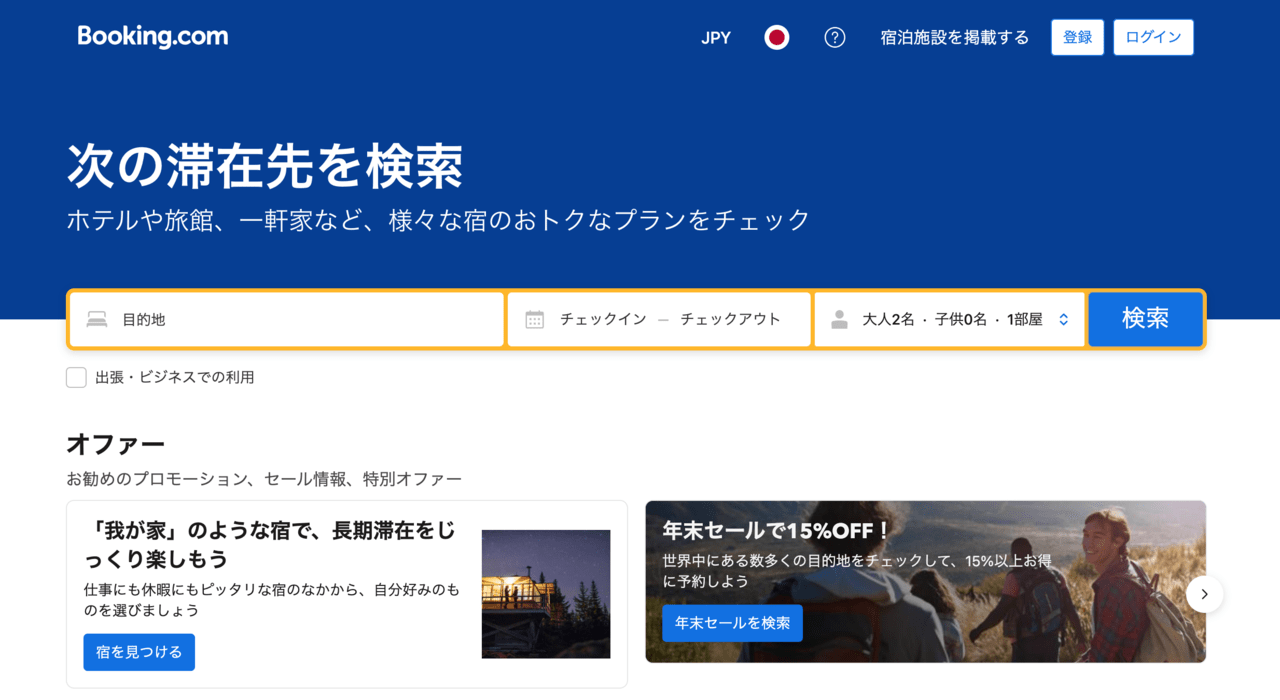Screen dimensions: 1280x700
Task: Click the person icon in the guest selector
Action: pyautogui.click(x=838, y=319)
